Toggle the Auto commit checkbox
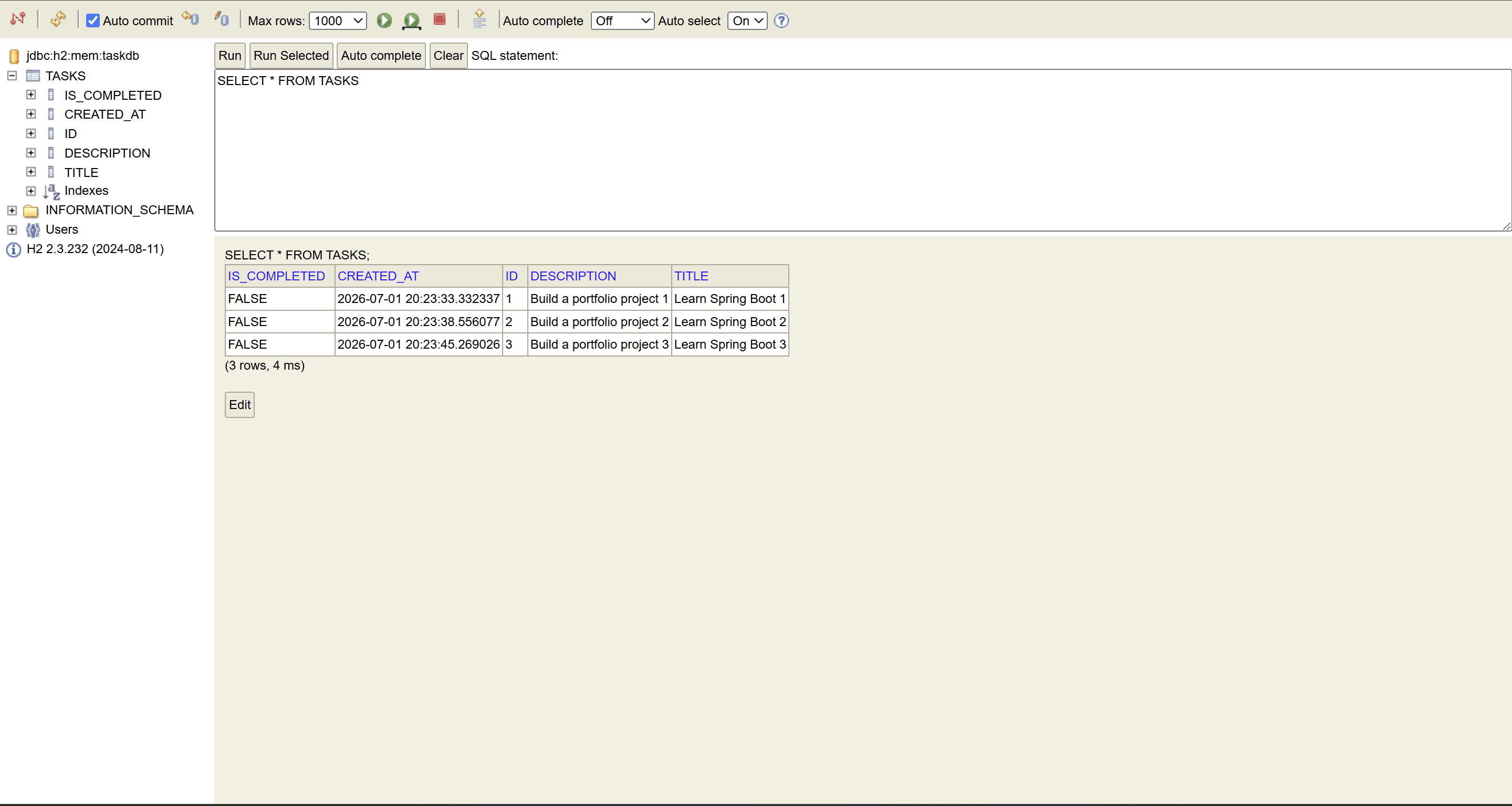The width and height of the screenshot is (1512, 806). pos(93,20)
